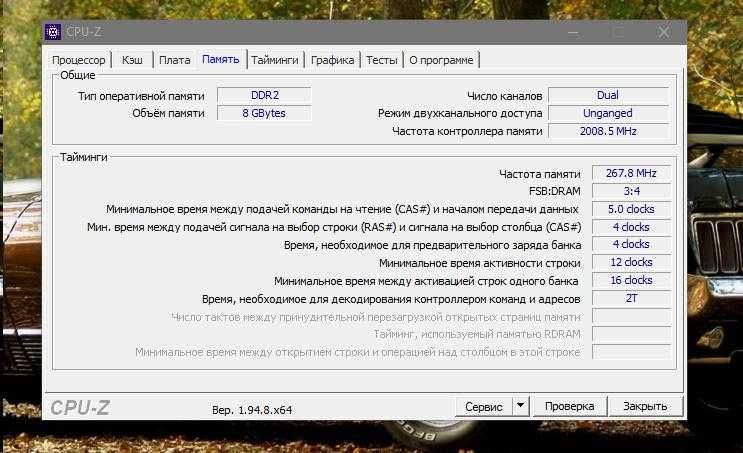
Task: Click the 16 clocks value
Action: (632, 280)
